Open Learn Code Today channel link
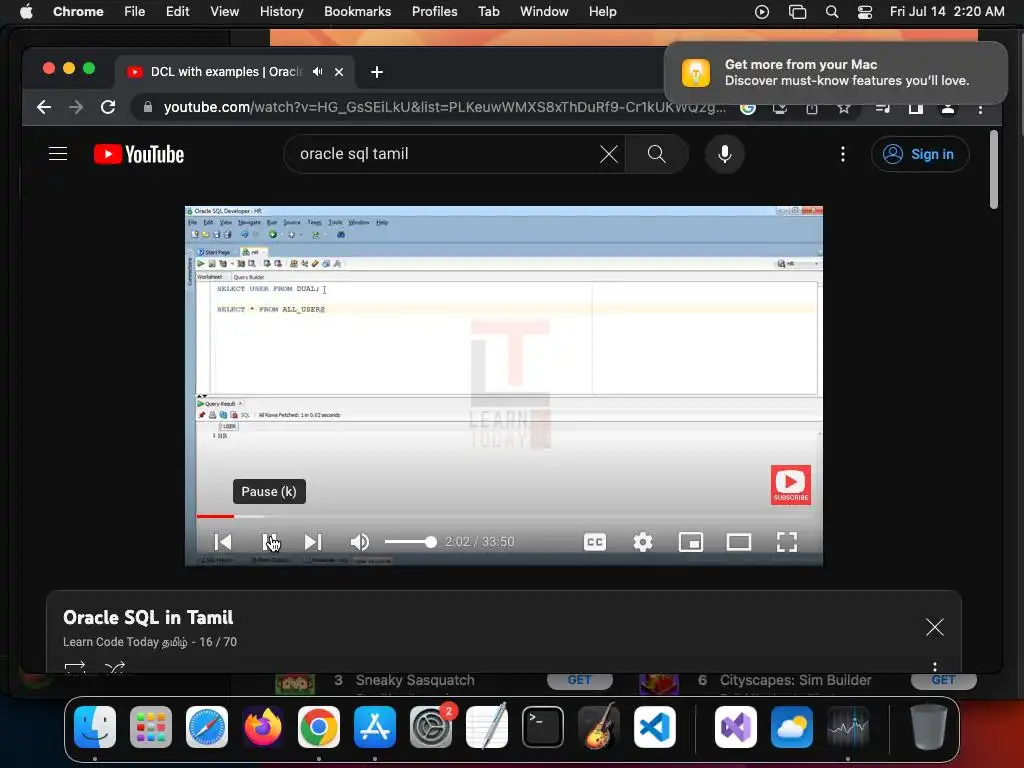1024x768 pixels. [x=125, y=642]
